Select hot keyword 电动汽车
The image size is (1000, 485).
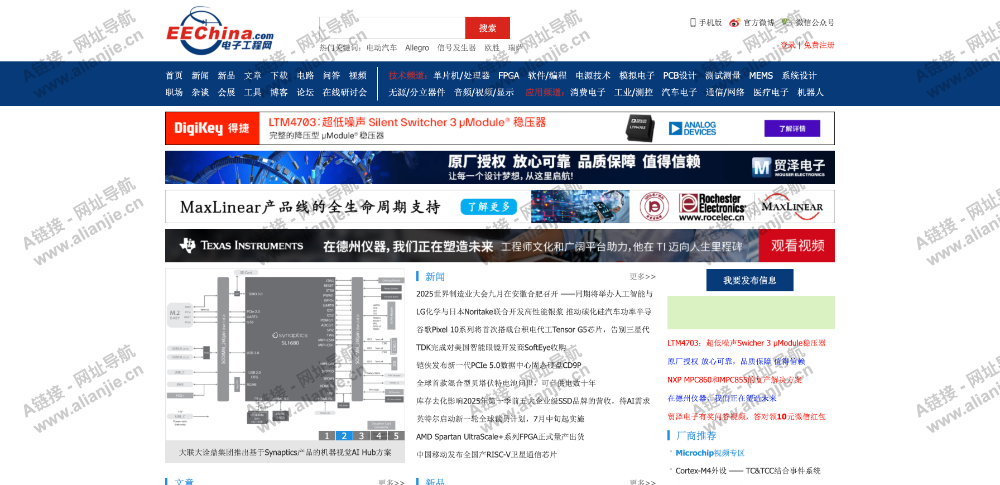381,48
